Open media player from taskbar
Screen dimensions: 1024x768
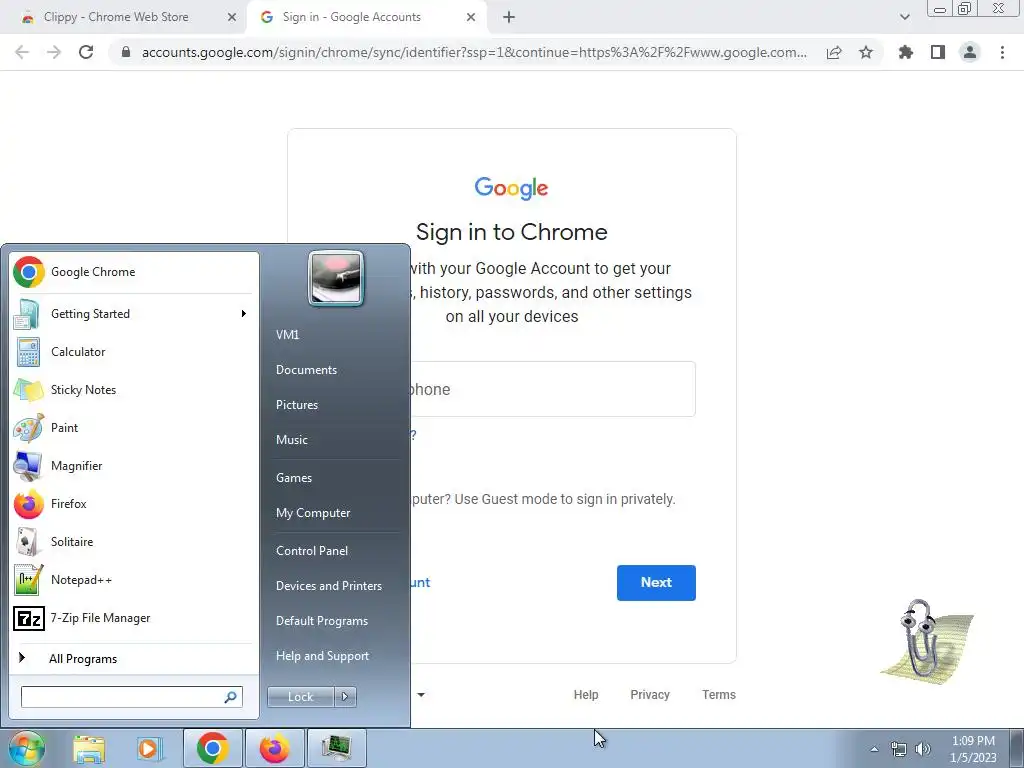click(x=150, y=748)
